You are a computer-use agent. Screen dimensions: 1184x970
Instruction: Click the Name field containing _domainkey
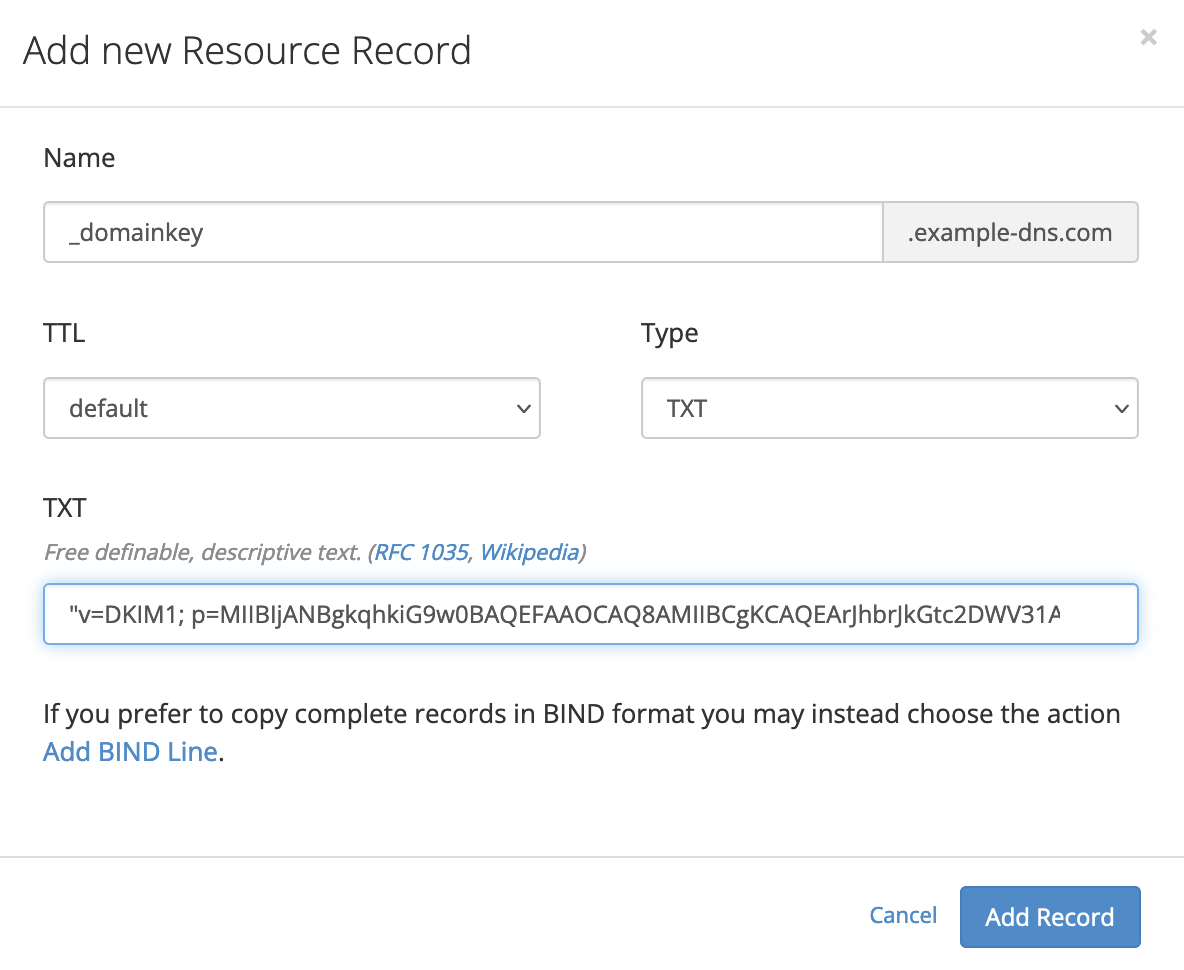[x=463, y=232]
